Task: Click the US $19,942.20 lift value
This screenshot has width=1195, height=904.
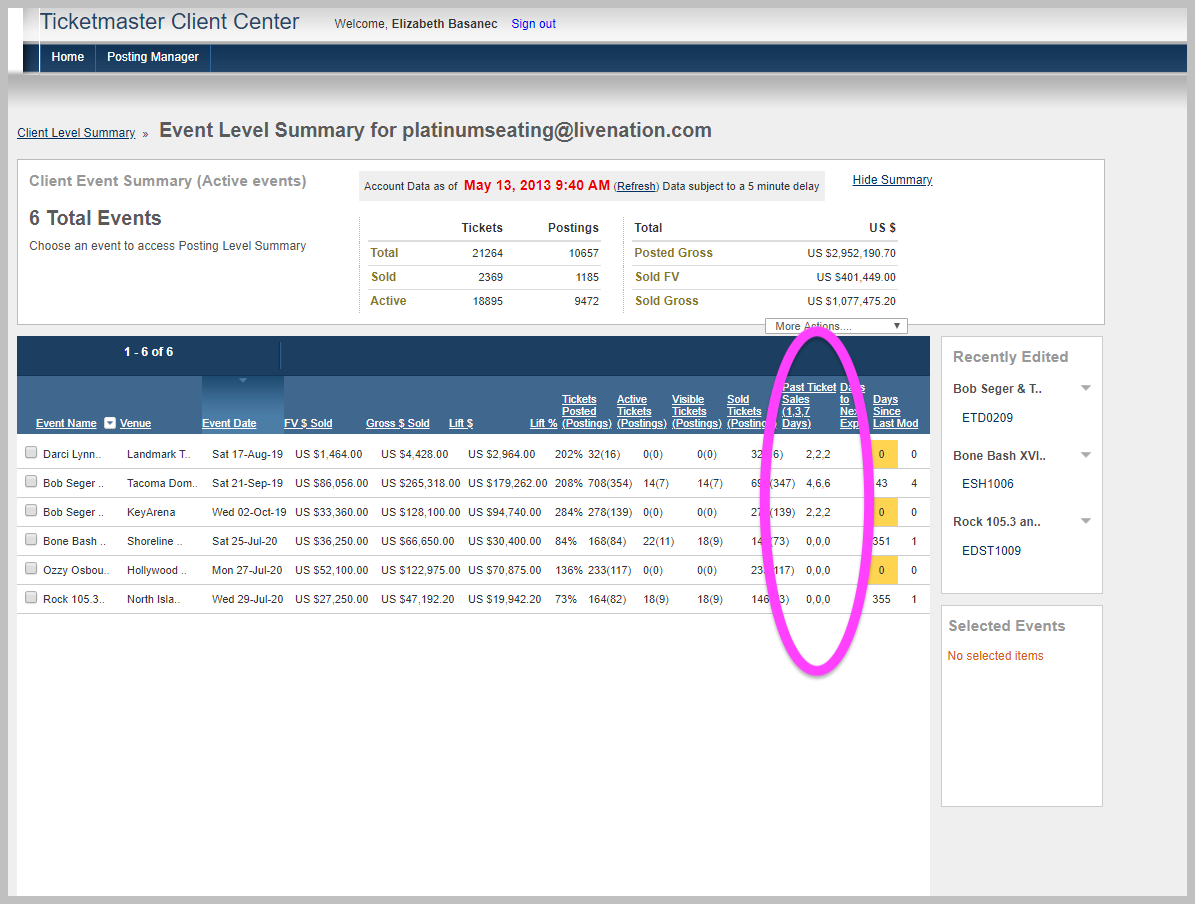Action: [505, 599]
